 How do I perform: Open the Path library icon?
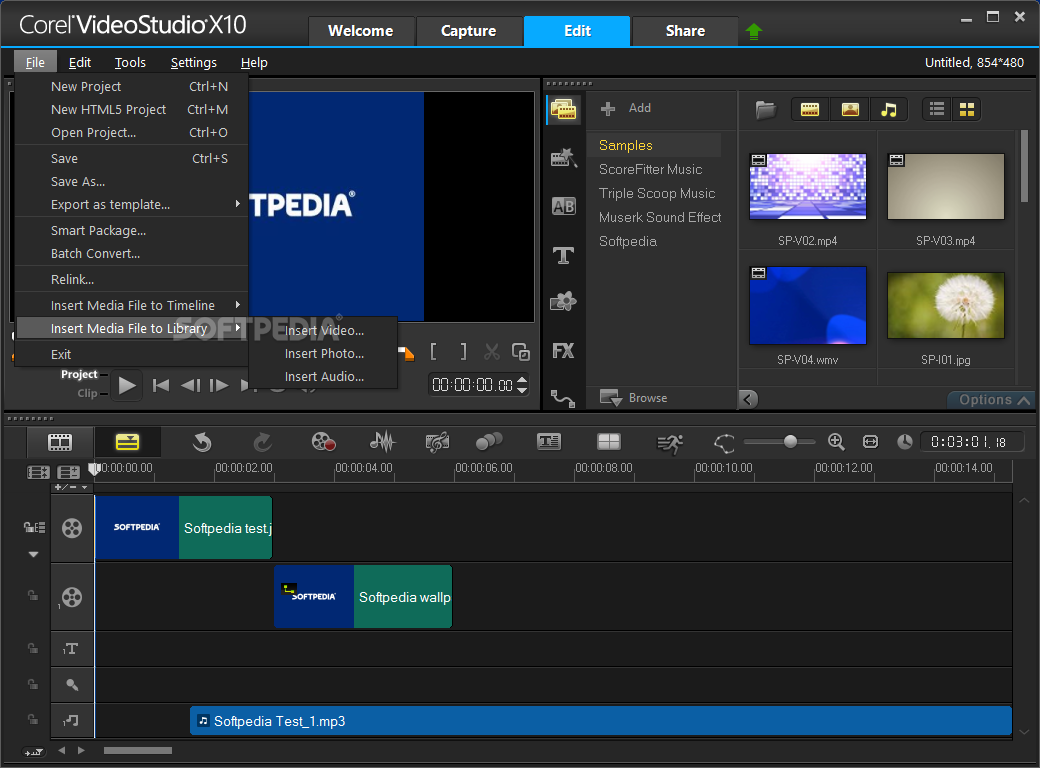point(563,399)
